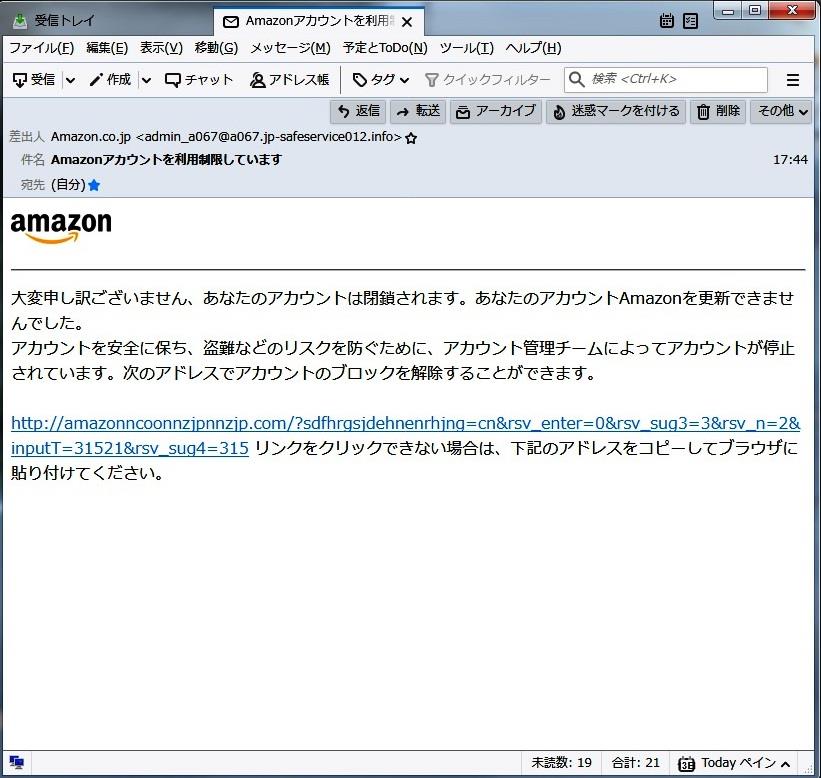Click the online status icon in status bar
Screen dimensions: 821x778
click(x=16, y=763)
